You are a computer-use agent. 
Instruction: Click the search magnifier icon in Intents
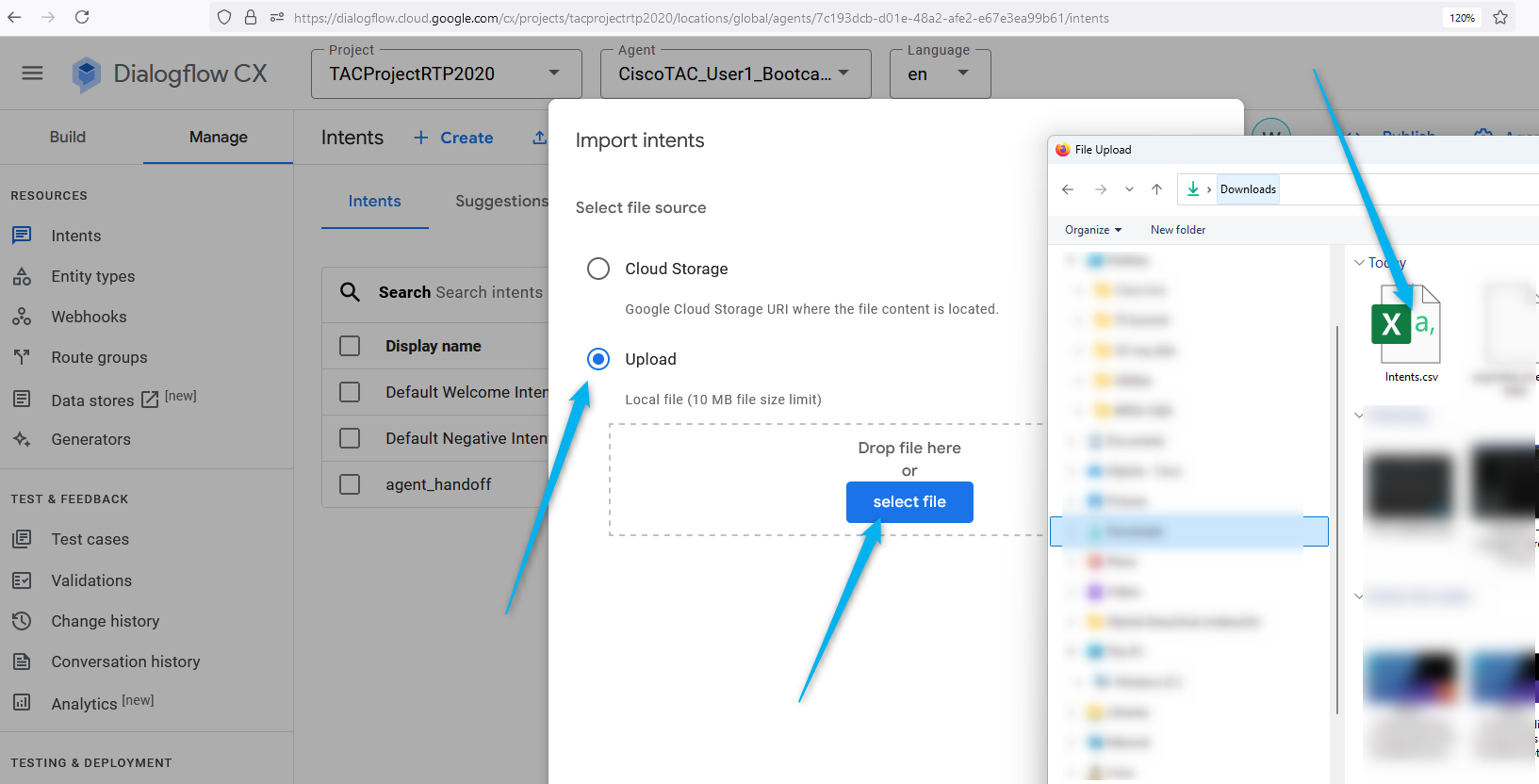point(350,292)
